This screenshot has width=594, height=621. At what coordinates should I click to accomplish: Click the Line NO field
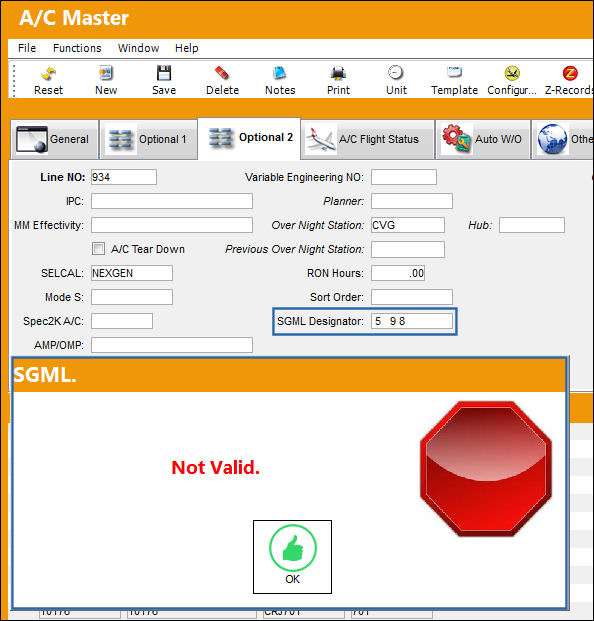[124, 177]
